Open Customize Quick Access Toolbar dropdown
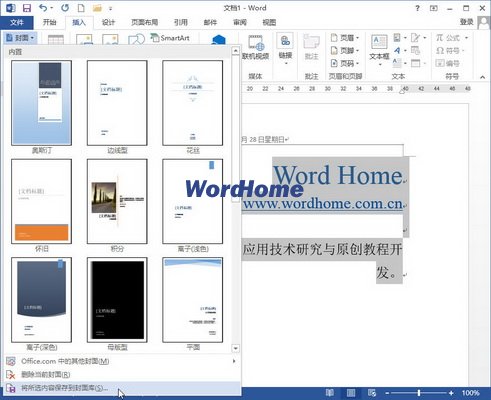Viewport: 491px width, 400px height. [x=110, y=8]
